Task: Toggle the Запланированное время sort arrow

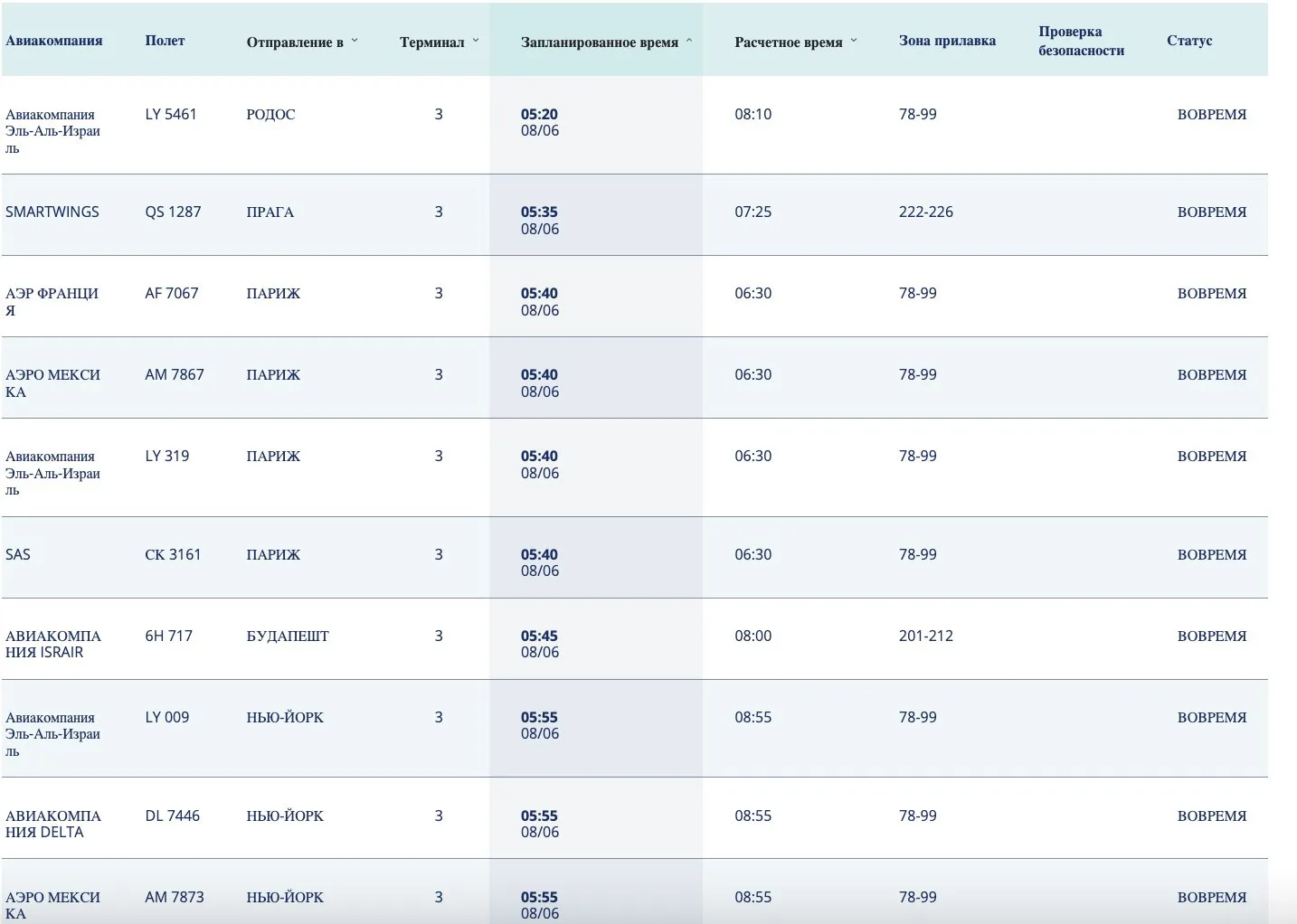Action: click(x=689, y=41)
